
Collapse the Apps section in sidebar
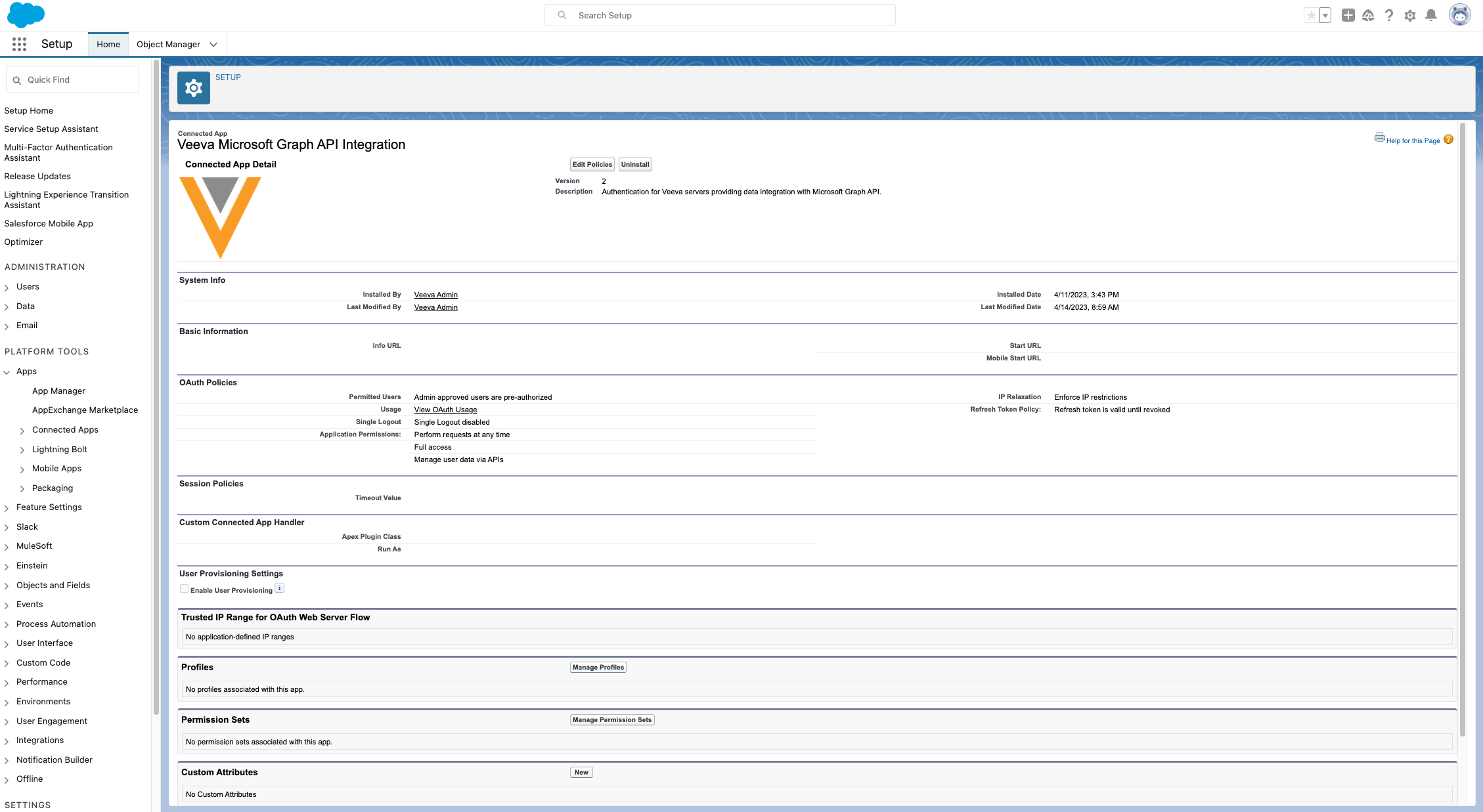click(7, 372)
